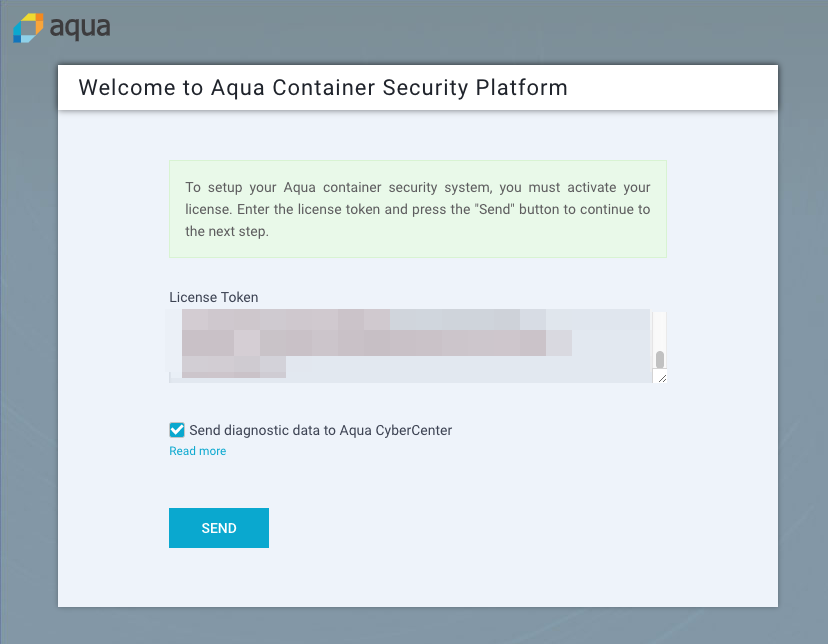
Task: Click the resize grip of the token field
Action: [x=661, y=377]
